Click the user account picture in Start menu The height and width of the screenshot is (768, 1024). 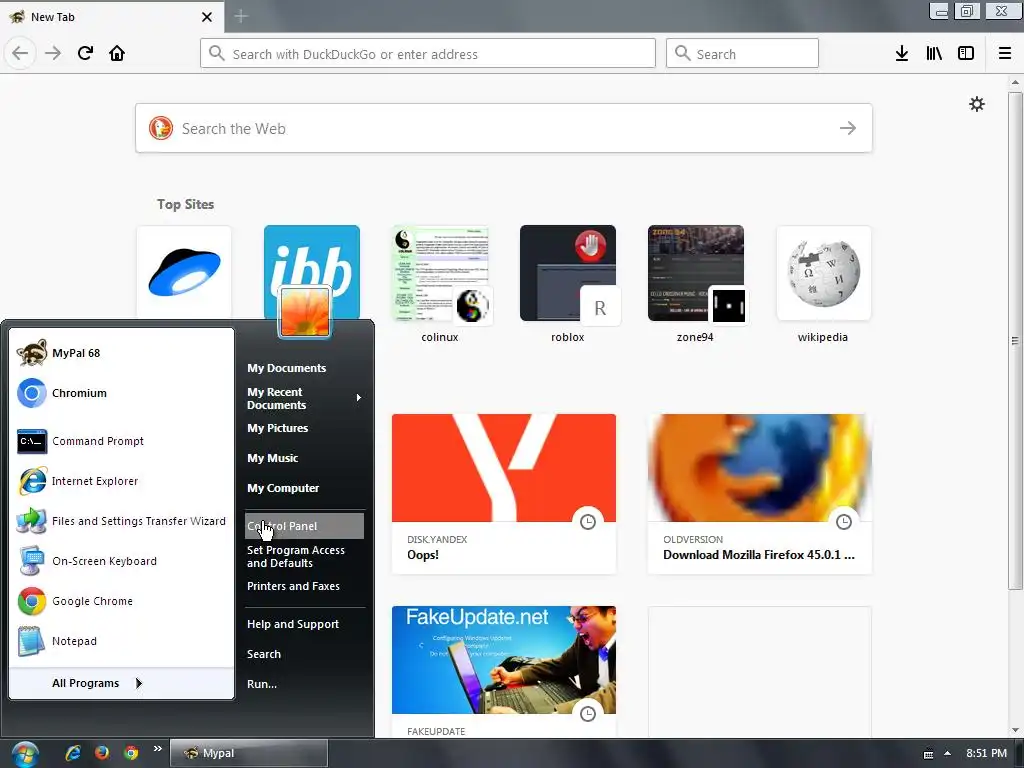[x=304, y=312]
